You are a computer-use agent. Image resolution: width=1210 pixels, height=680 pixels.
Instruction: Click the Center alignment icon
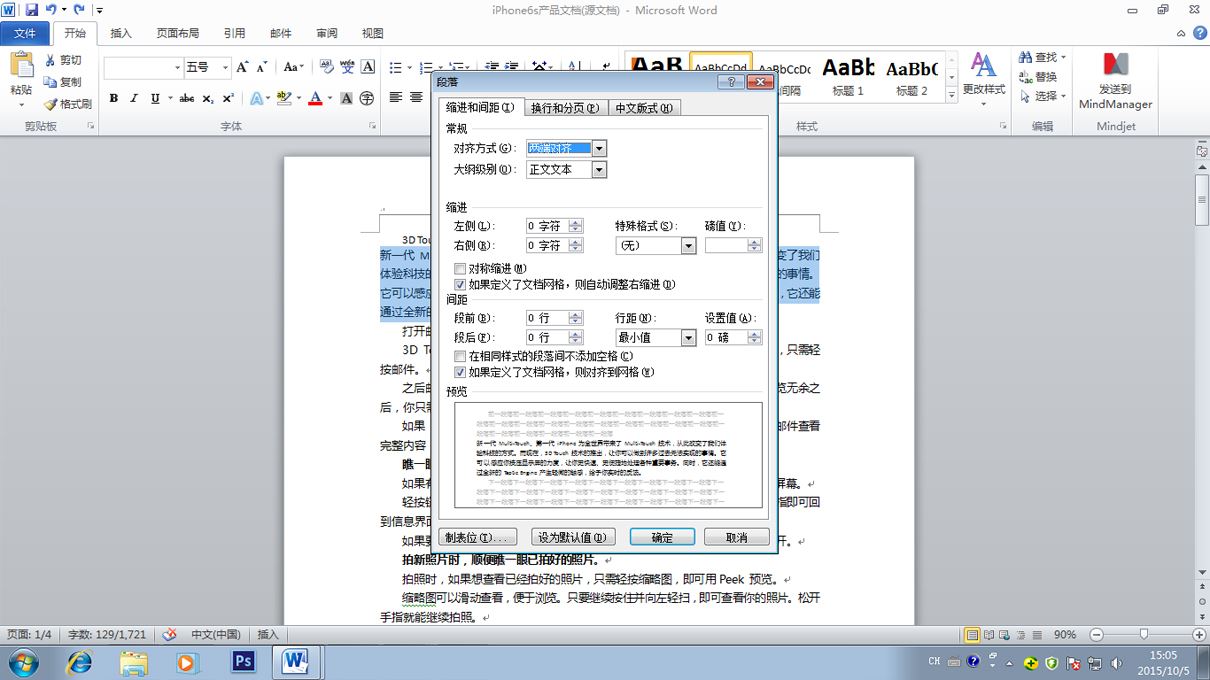tap(416, 98)
